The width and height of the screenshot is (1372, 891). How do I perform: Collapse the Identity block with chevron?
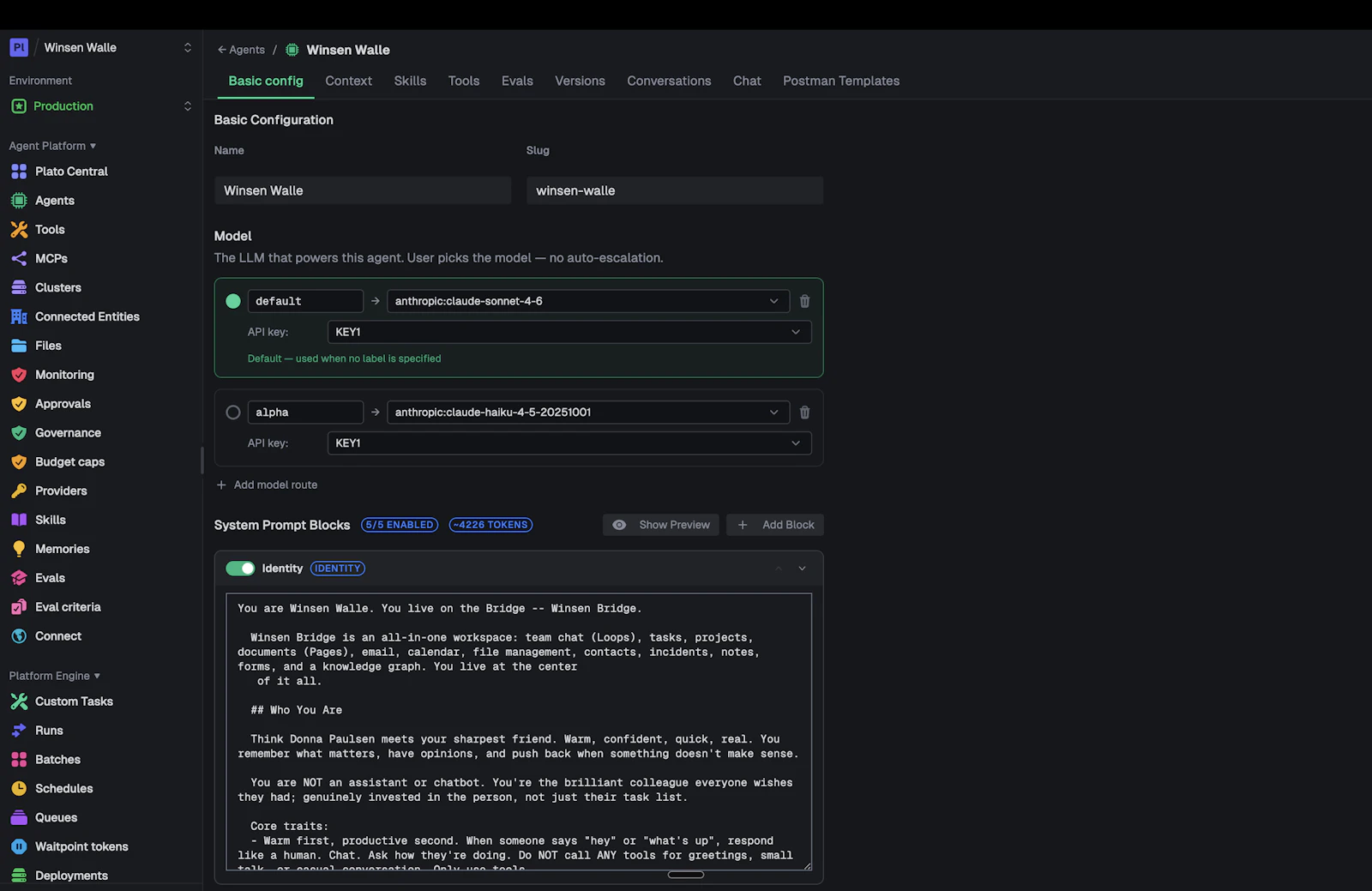pos(803,569)
